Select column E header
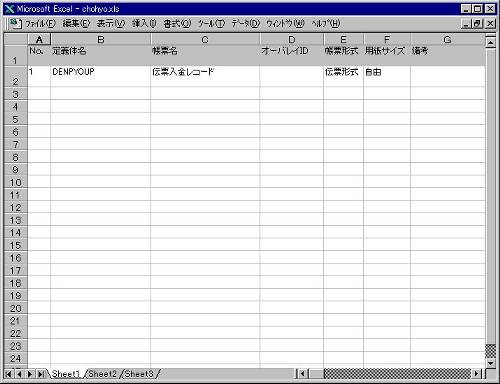This screenshot has width=500, height=384. tap(343, 40)
